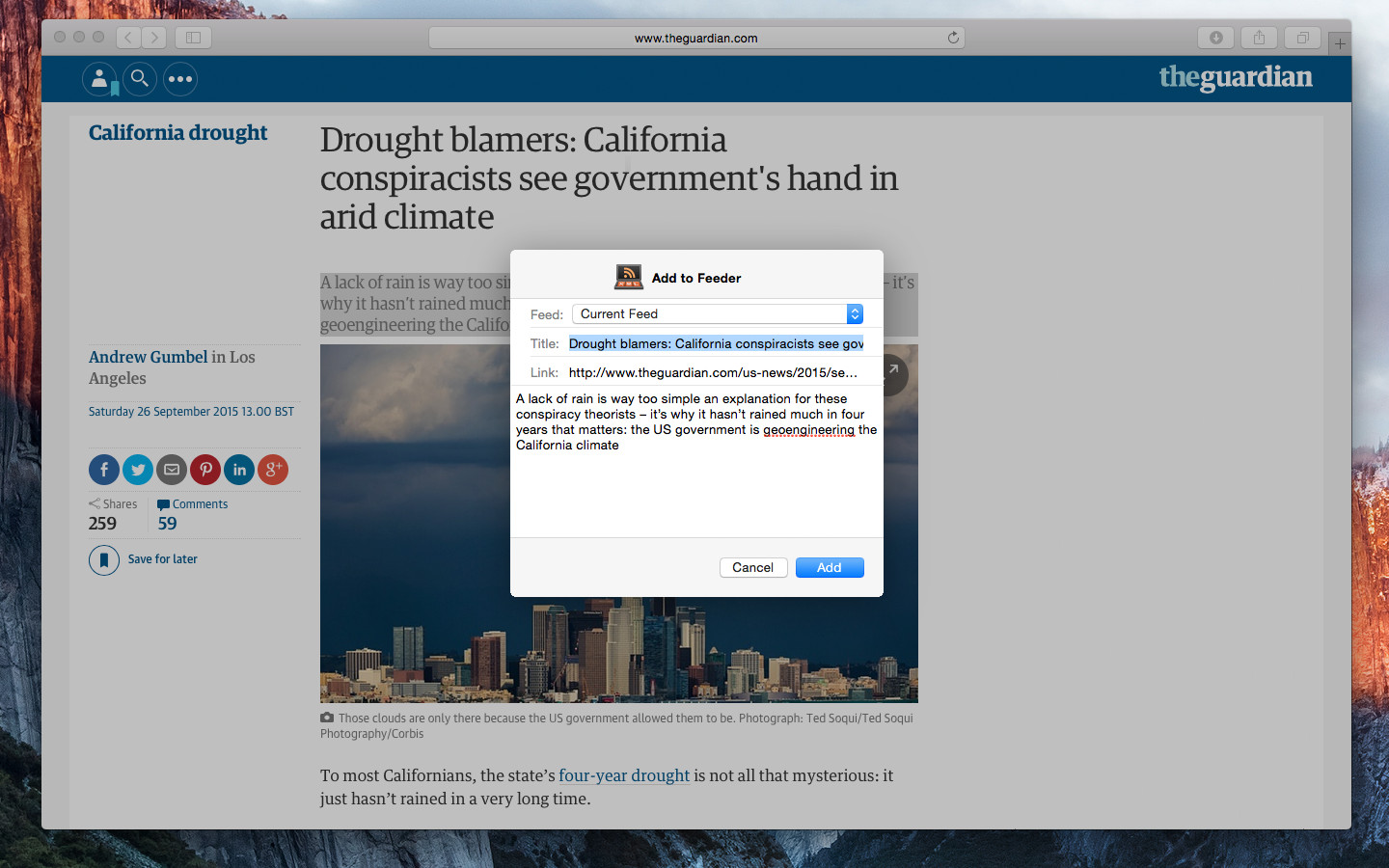Click the Title text field
1389x868 pixels.
716,343
